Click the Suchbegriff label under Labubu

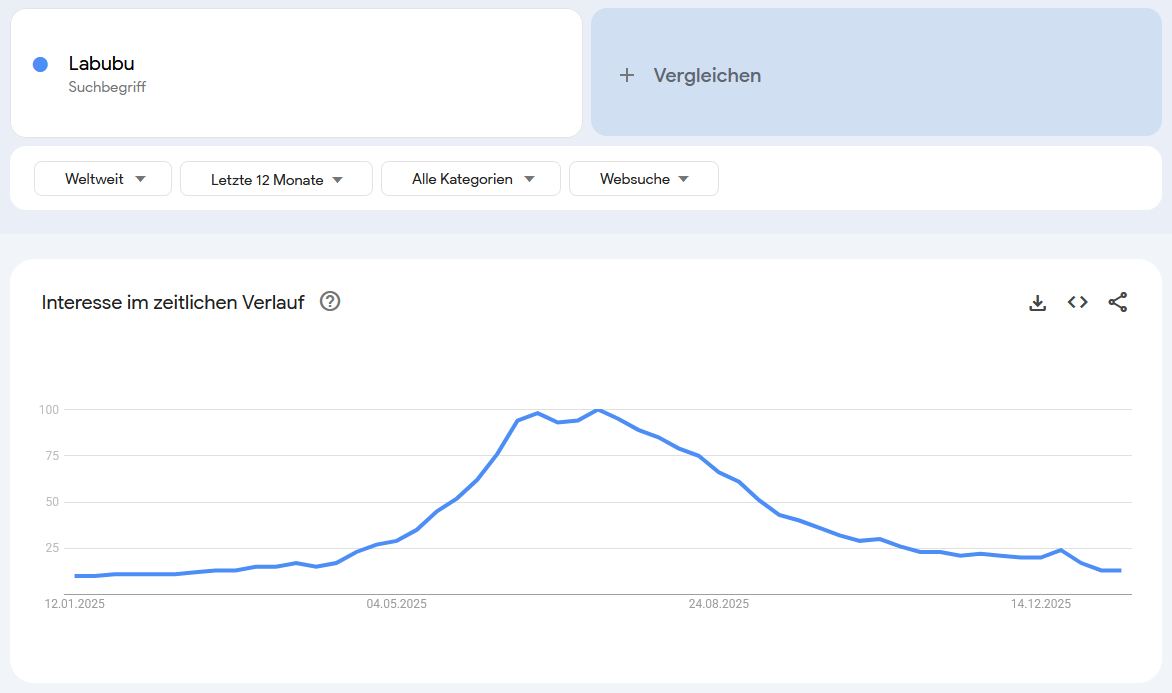coord(107,87)
